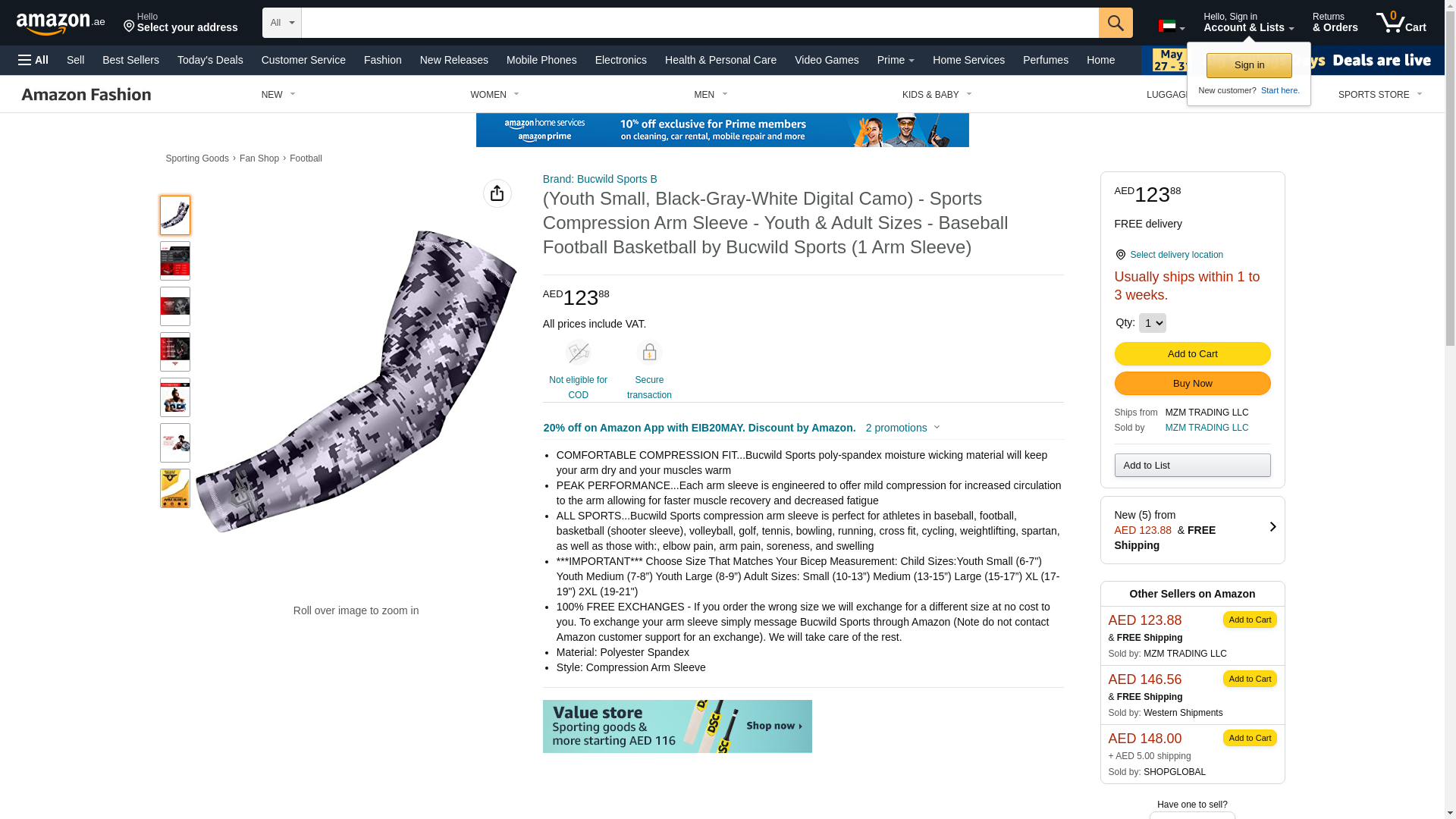This screenshot has width=1456, height=819.
Task: Expand the 2 promotions dropdown
Action: (x=902, y=428)
